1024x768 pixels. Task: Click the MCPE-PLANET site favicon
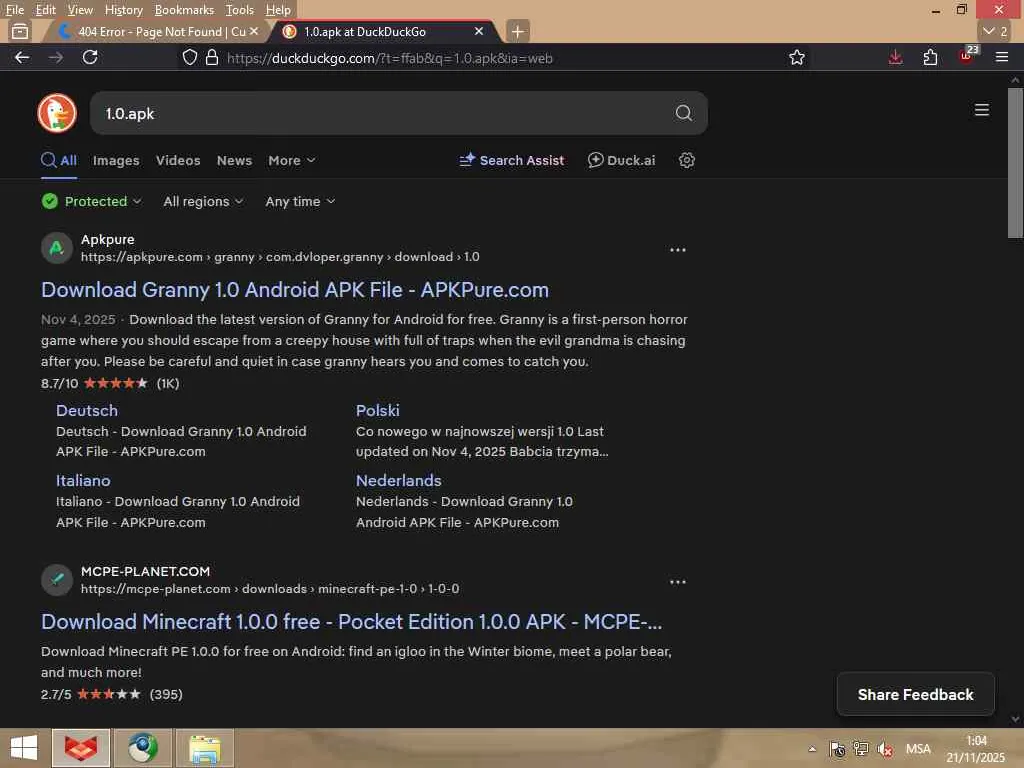[57, 580]
